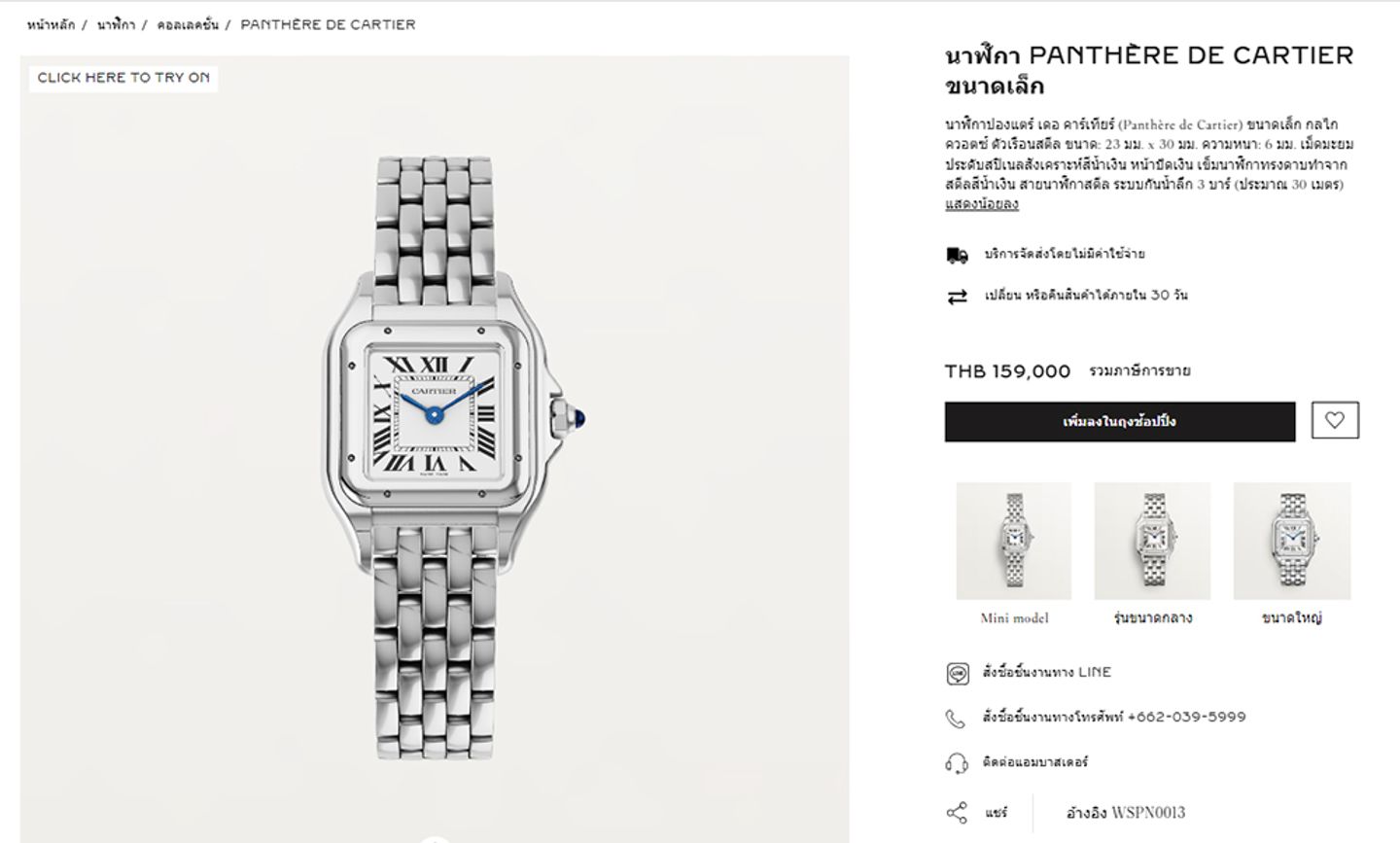
Task: Open the PANTHÈRE DE CARTIER breadcrumb
Action: 328,24
